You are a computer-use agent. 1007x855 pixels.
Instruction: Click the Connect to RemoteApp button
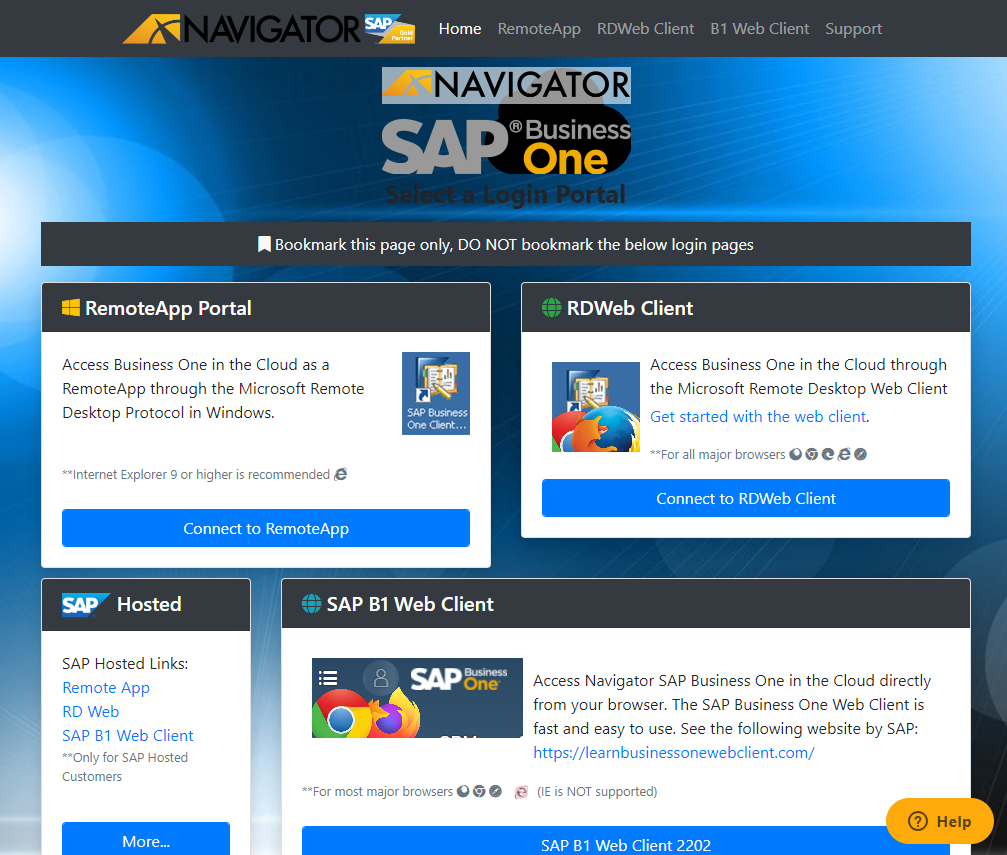point(266,528)
